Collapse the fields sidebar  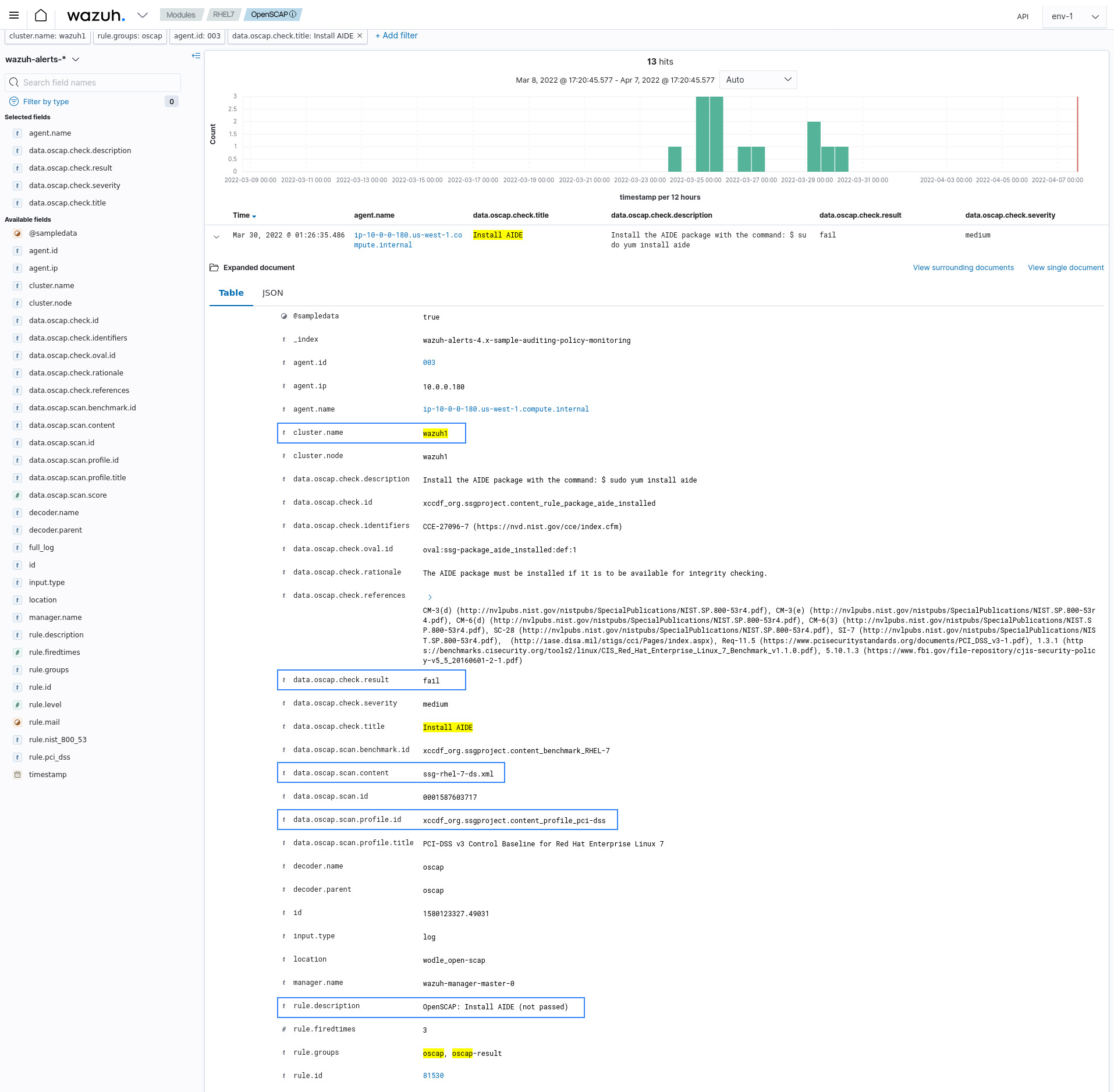coord(196,56)
